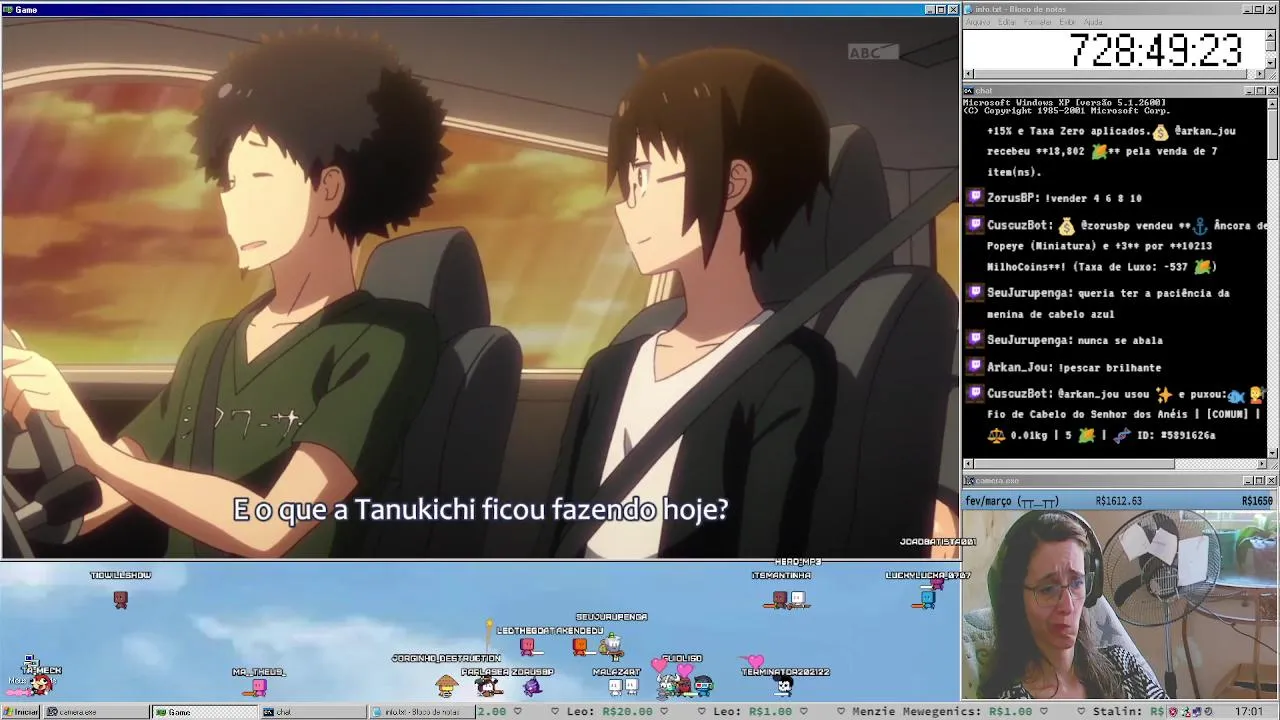Open the Editar menu in Bloco de notas
Image resolution: width=1280 pixels, height=720 pixels.
1006,22
